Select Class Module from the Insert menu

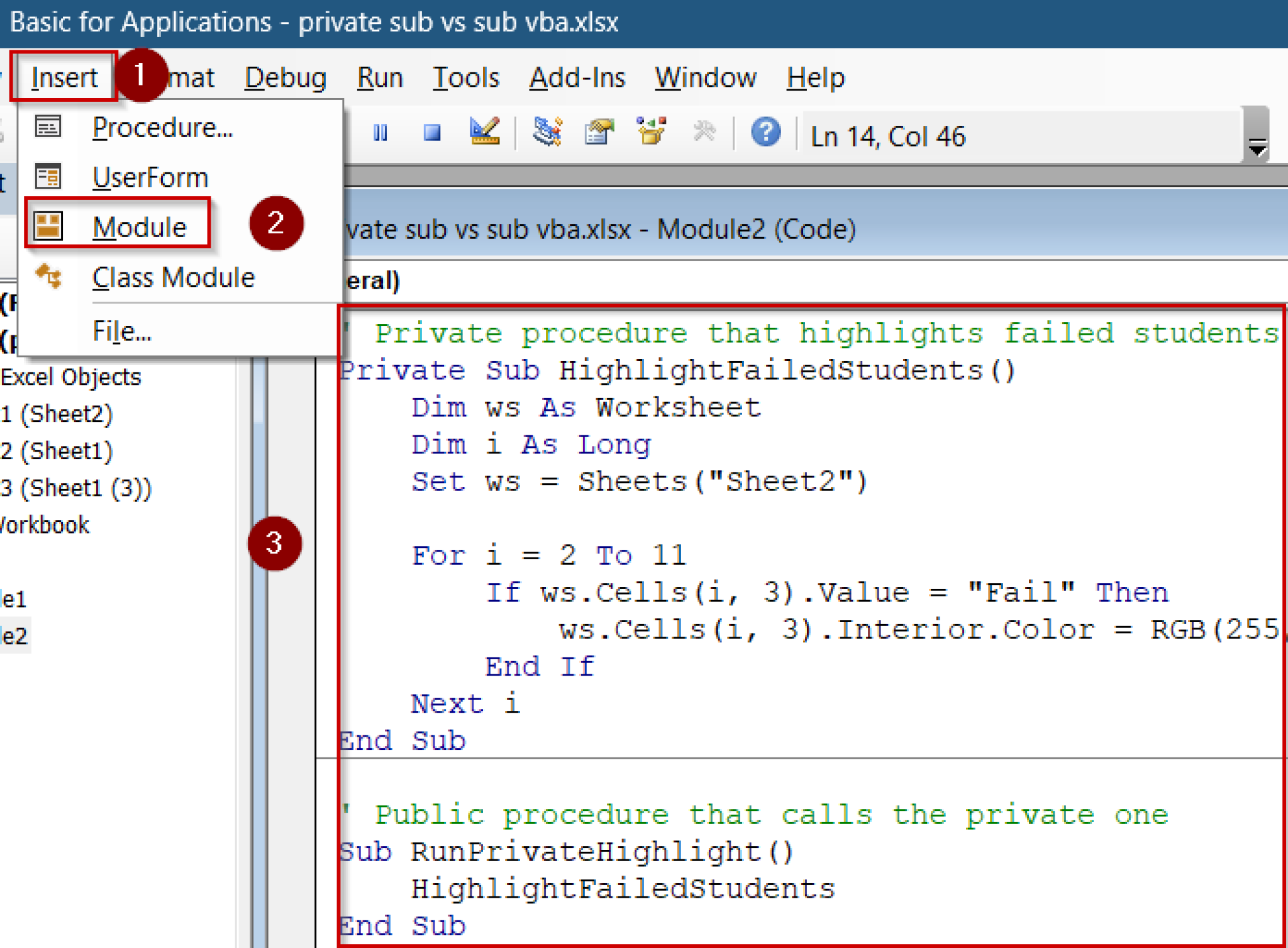tap(174, 277)
